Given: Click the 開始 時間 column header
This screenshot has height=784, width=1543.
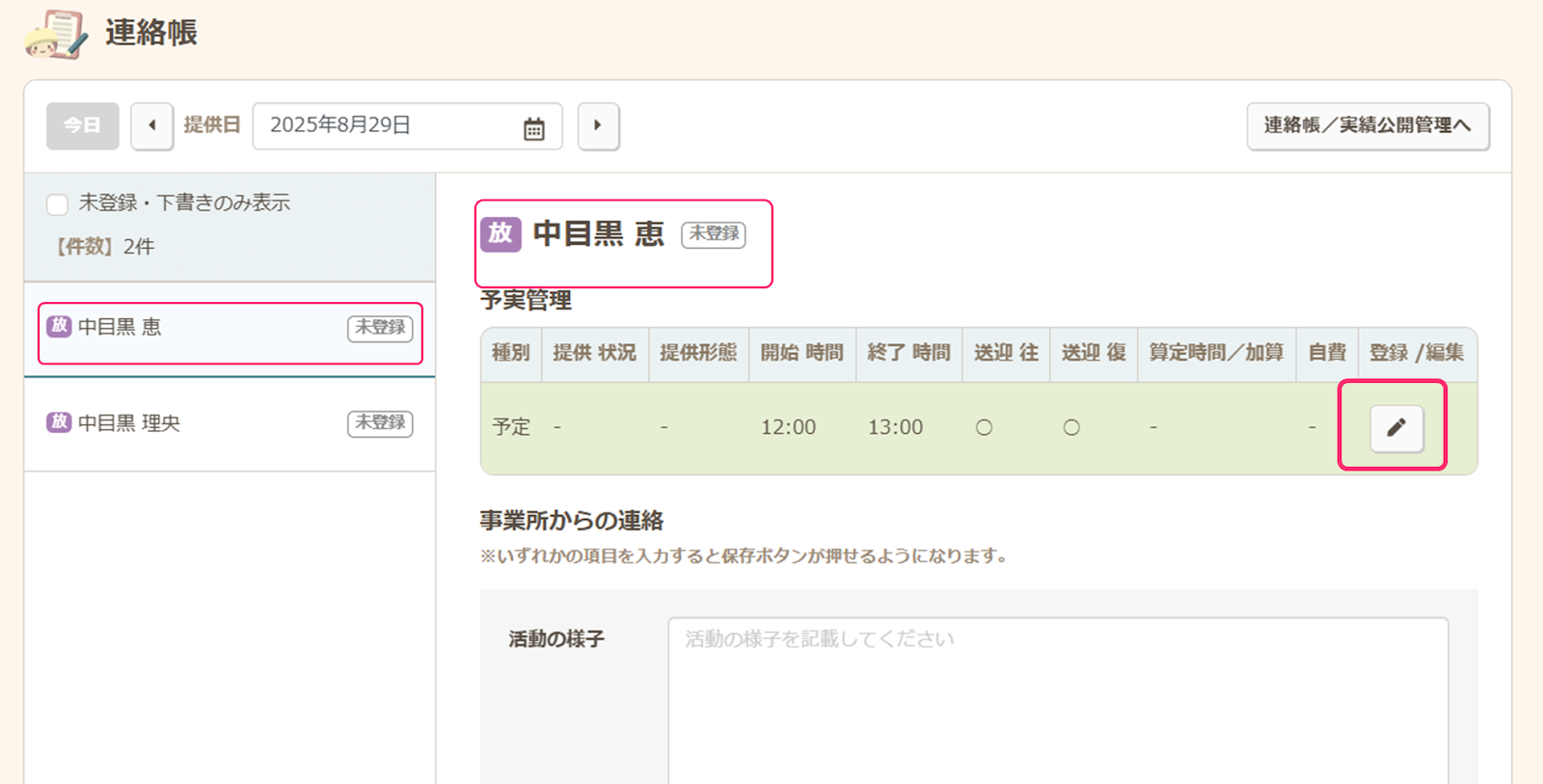Looking at the screenshot, I should tap(801, 353).
